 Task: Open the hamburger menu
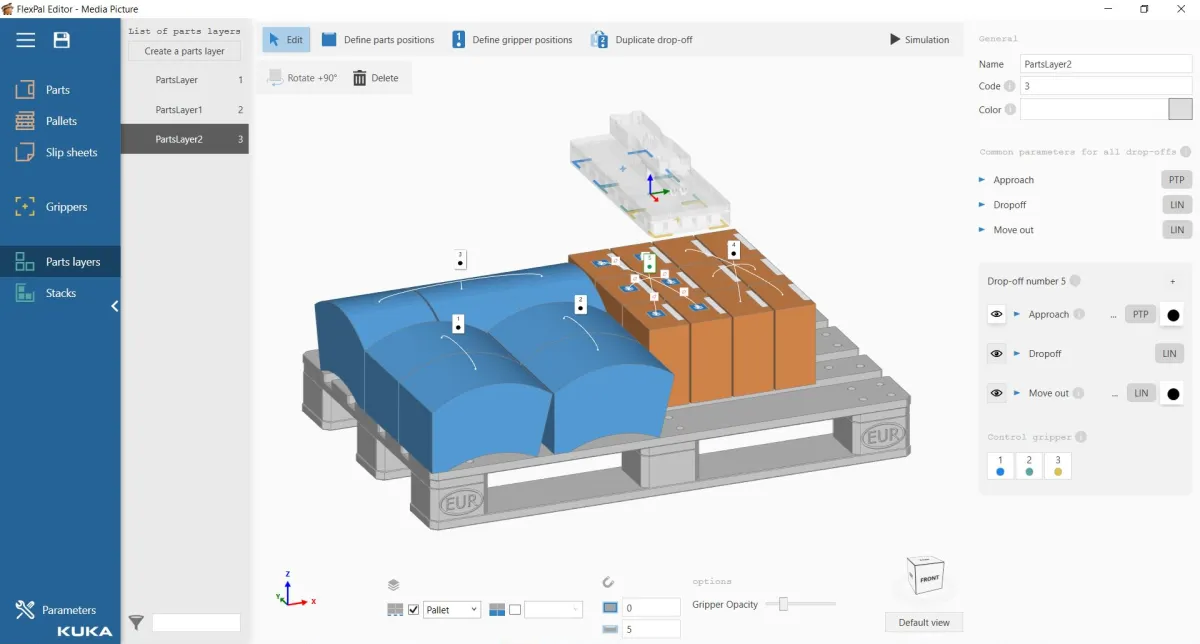[26, 40]
